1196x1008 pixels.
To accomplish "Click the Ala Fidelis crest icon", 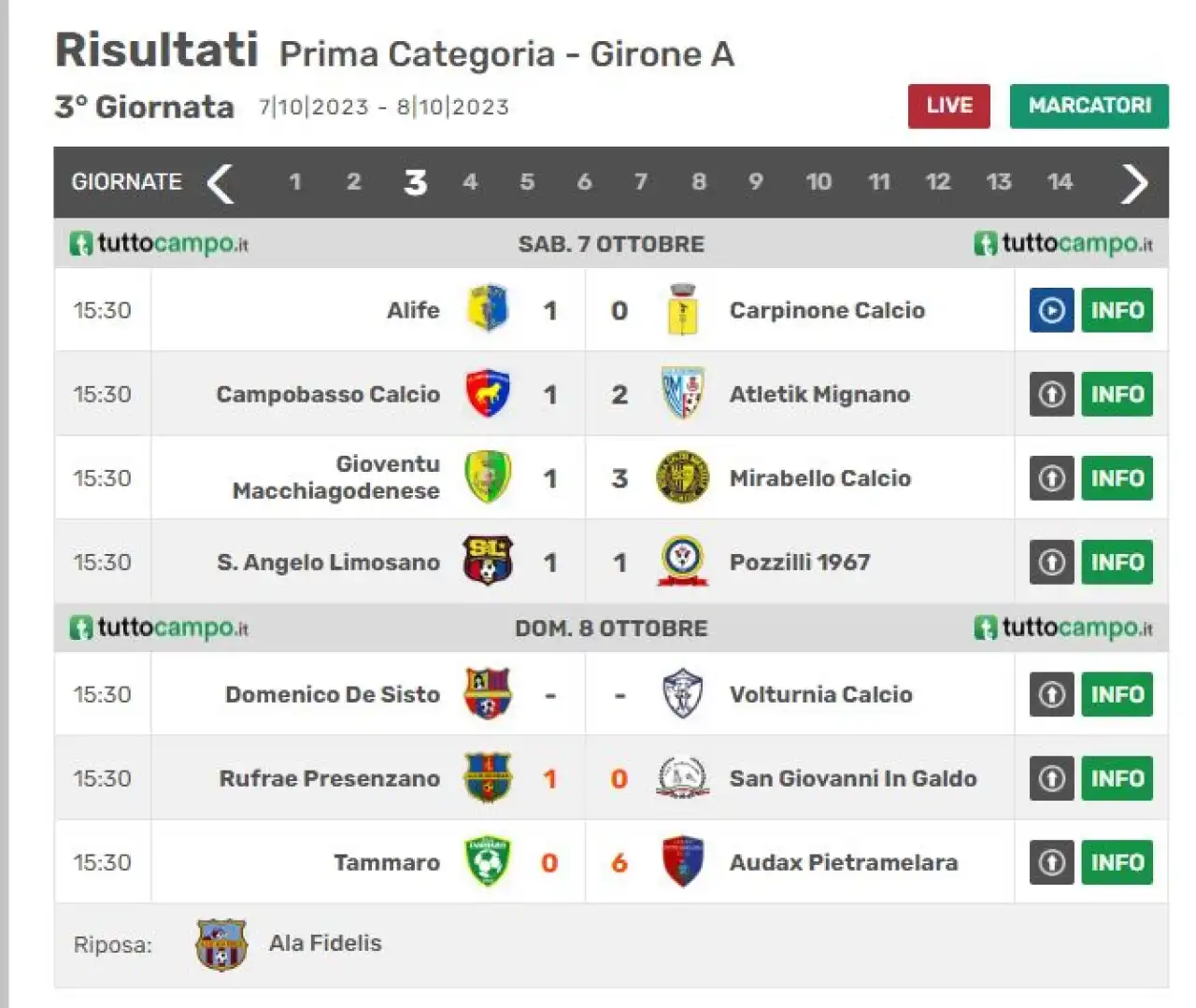I will coord(221,944).
